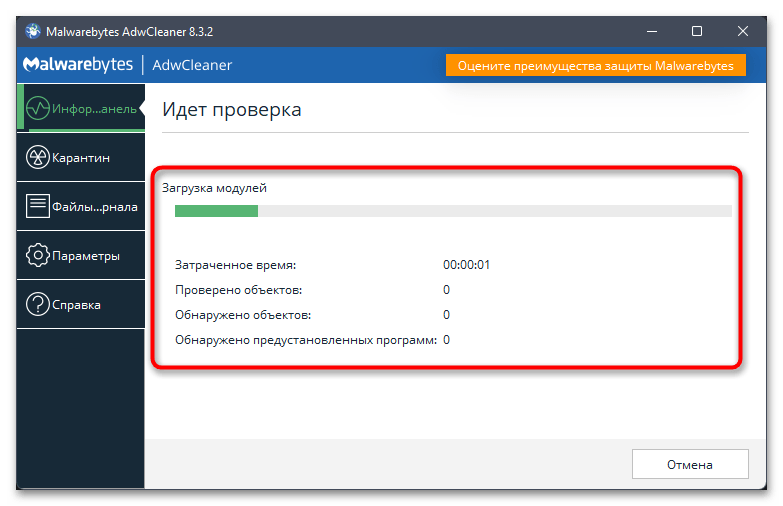
Task: Open the Справка help section
Action: 81,304
